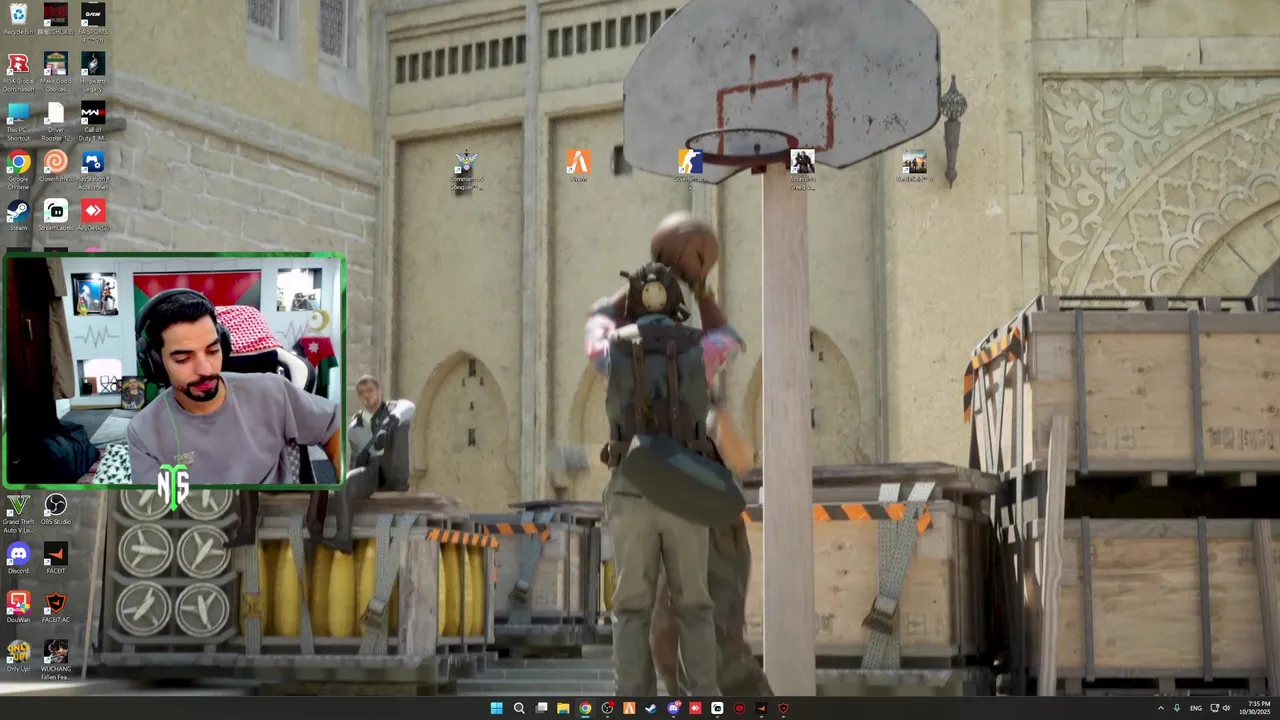Launch the Only Up! desktop shortcut
The width and height of the screenshot is (1280, 720).
tap(18, 656)
